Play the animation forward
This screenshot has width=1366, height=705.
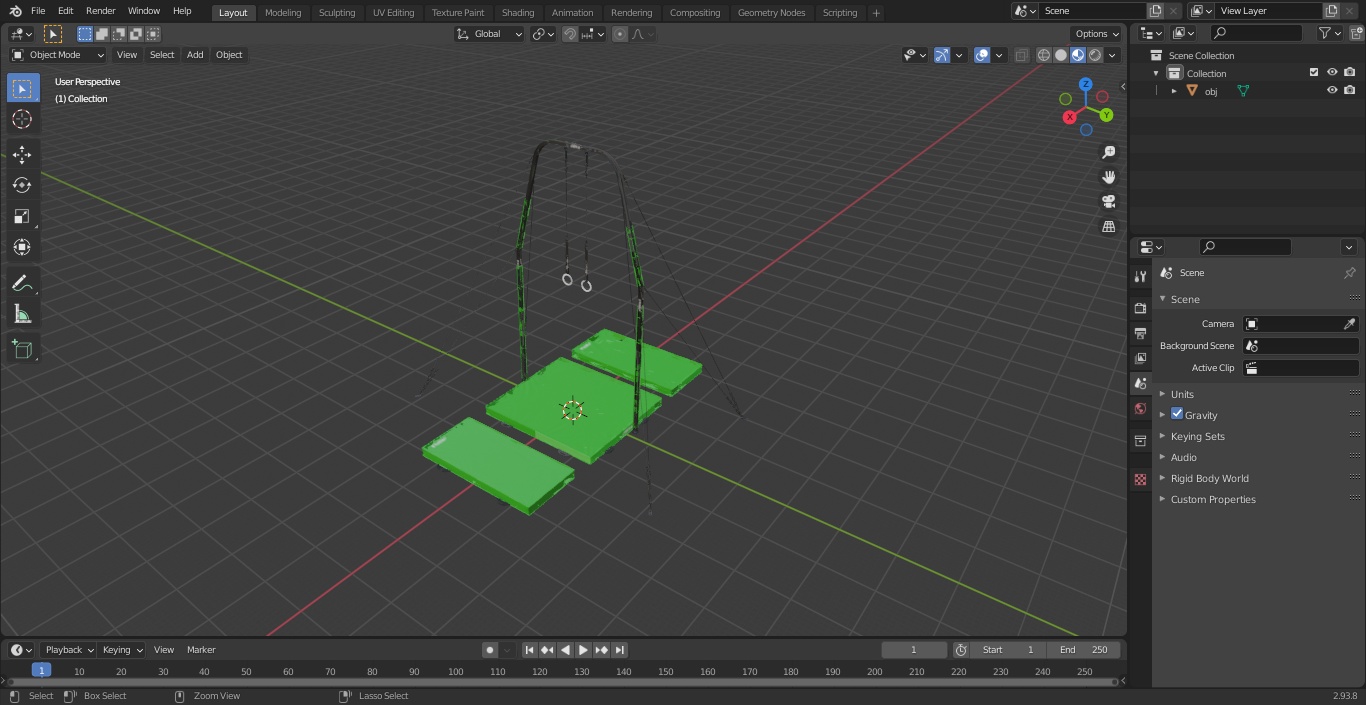pos(583,650)
